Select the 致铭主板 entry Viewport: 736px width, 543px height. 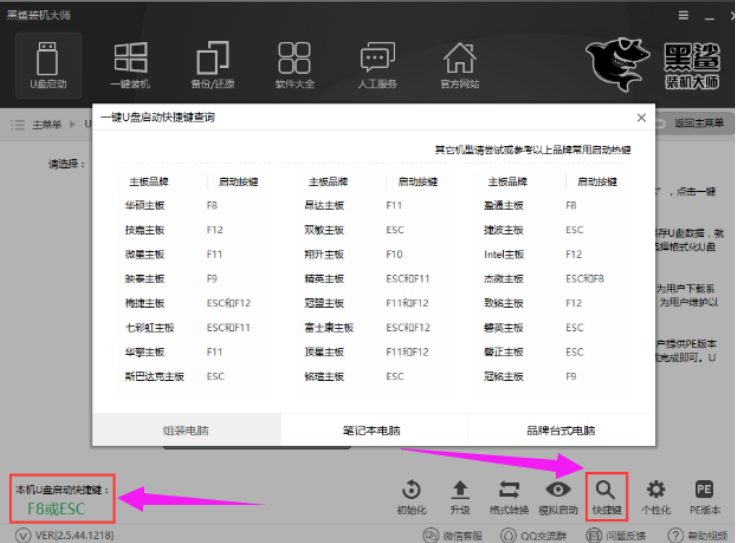(504, 303)
